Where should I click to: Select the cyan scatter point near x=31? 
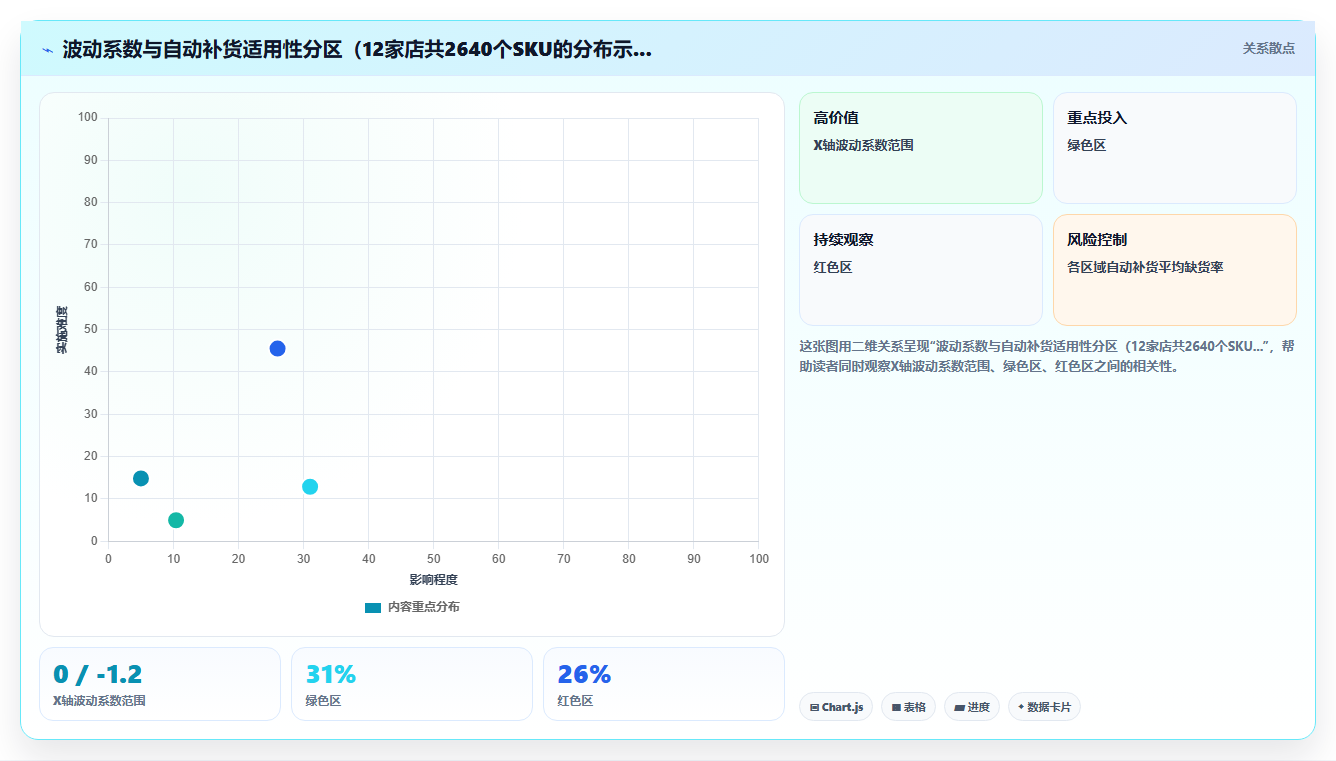[x=310, y=486]
